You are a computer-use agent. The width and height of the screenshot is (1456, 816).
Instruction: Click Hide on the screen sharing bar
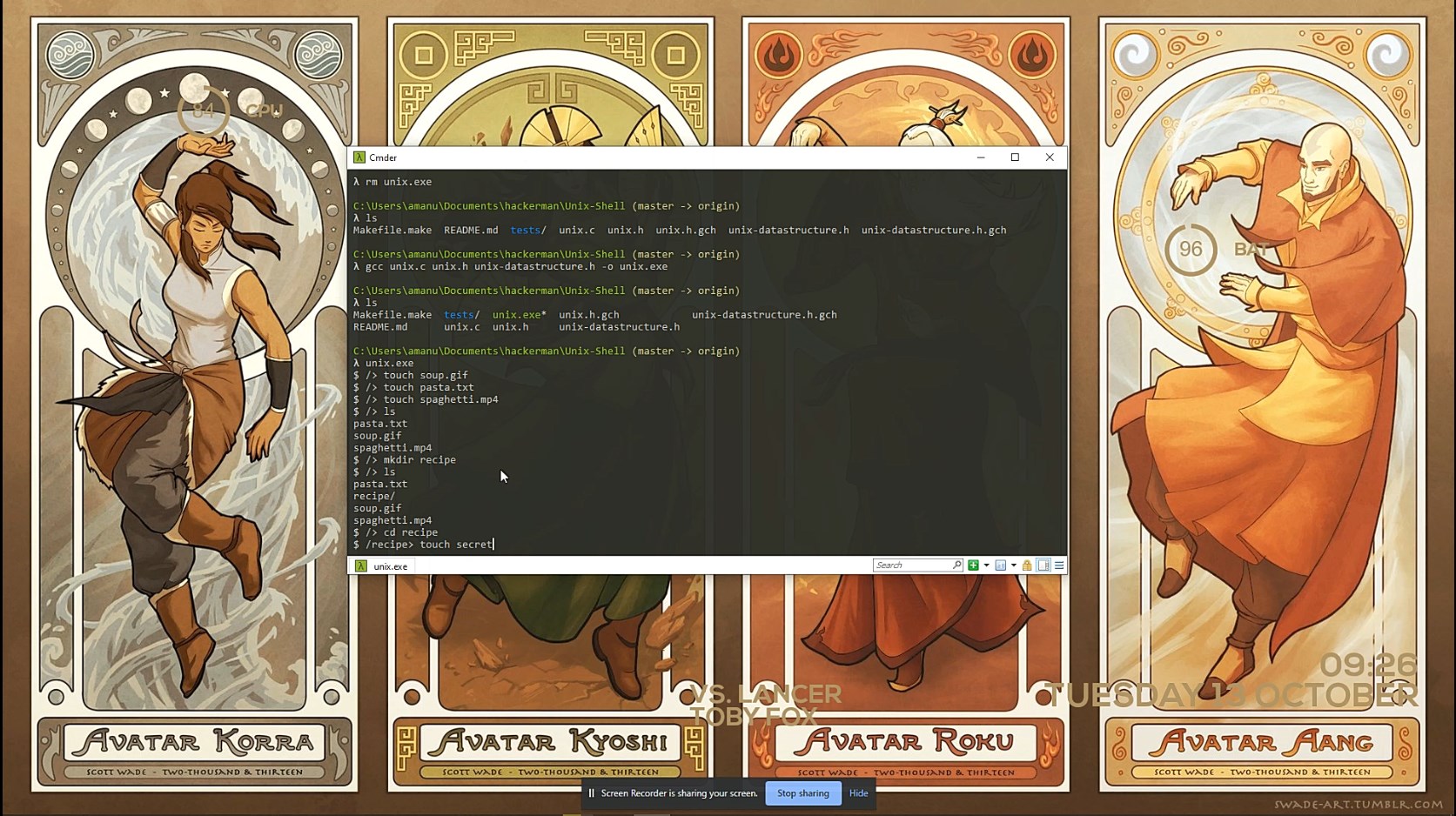(859, 793)
